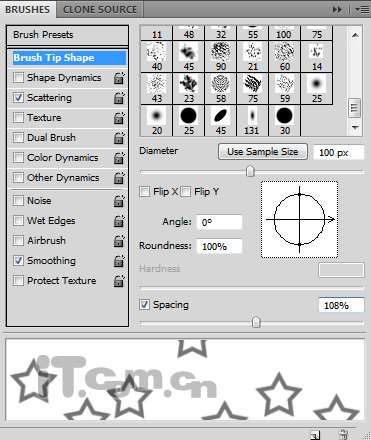Click the Spacing slider handle

(x=256, y=322)
